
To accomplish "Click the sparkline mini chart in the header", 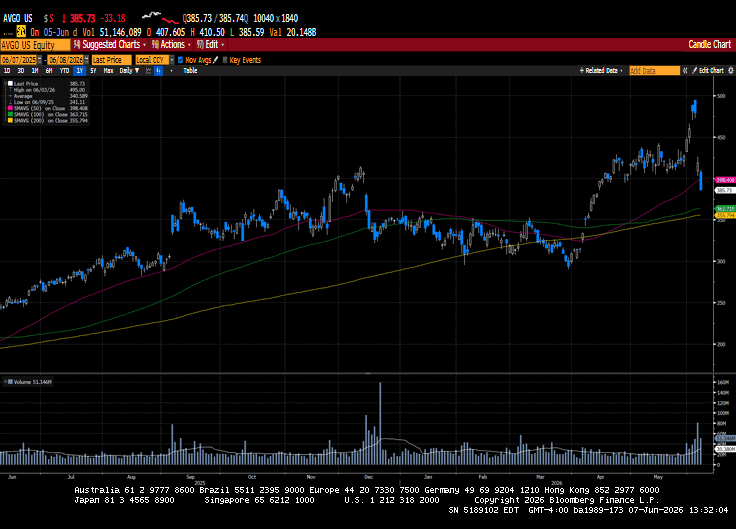I will 161,18.
